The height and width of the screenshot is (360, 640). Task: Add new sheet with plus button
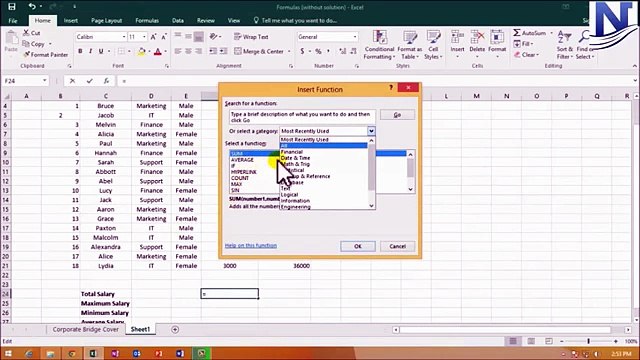tap(175, 329)
